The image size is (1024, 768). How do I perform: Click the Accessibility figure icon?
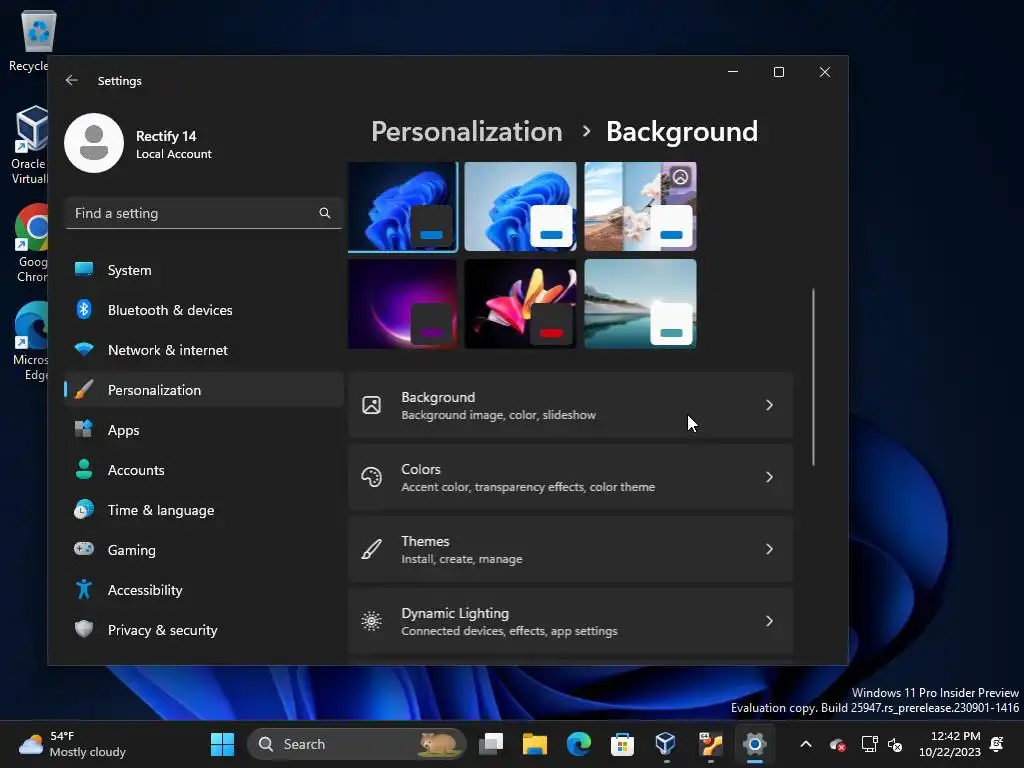(84, 589)
